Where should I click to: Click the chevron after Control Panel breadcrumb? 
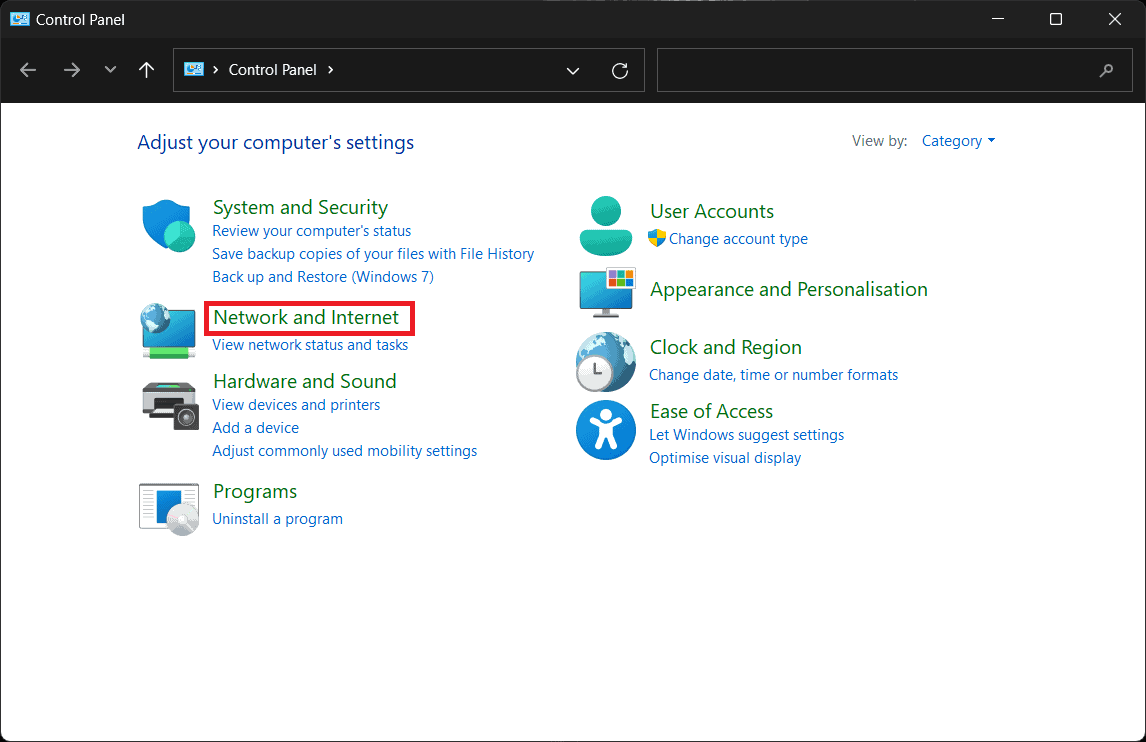tap(331, 70)
